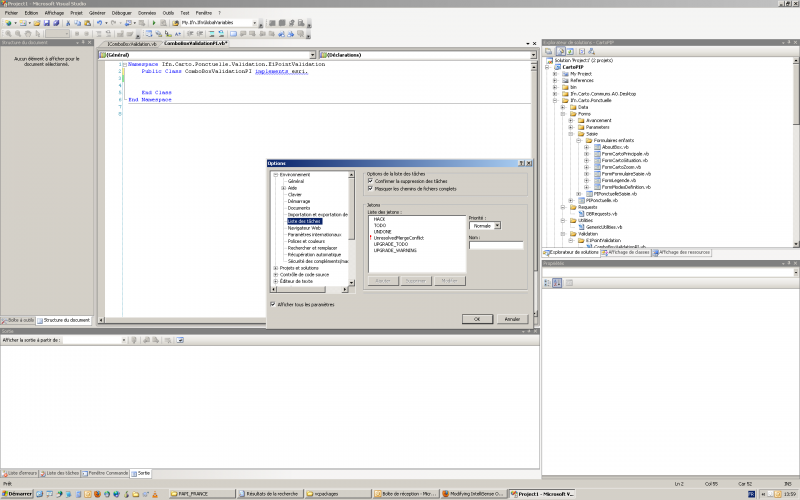Open the Déboguer menu
800x500 pixels.
(121, 13)
